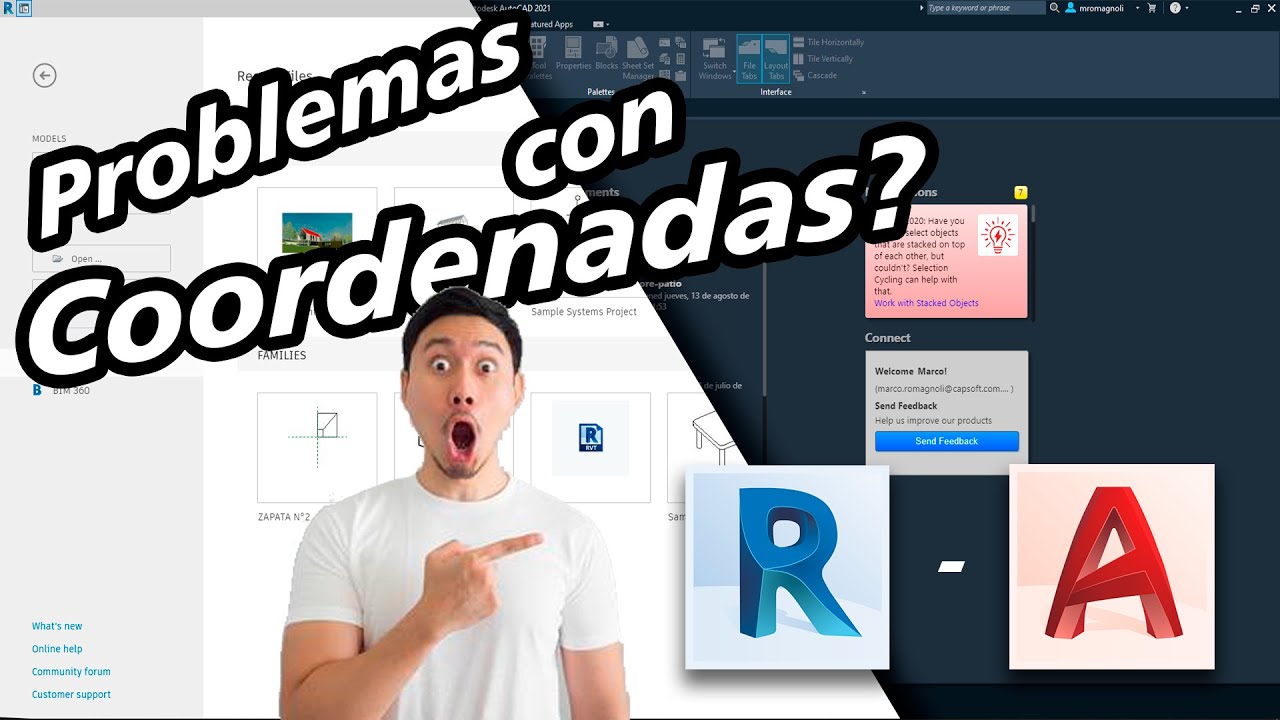
Task: Open the Sheet Set Manager
Action: (x=638, y=58)
